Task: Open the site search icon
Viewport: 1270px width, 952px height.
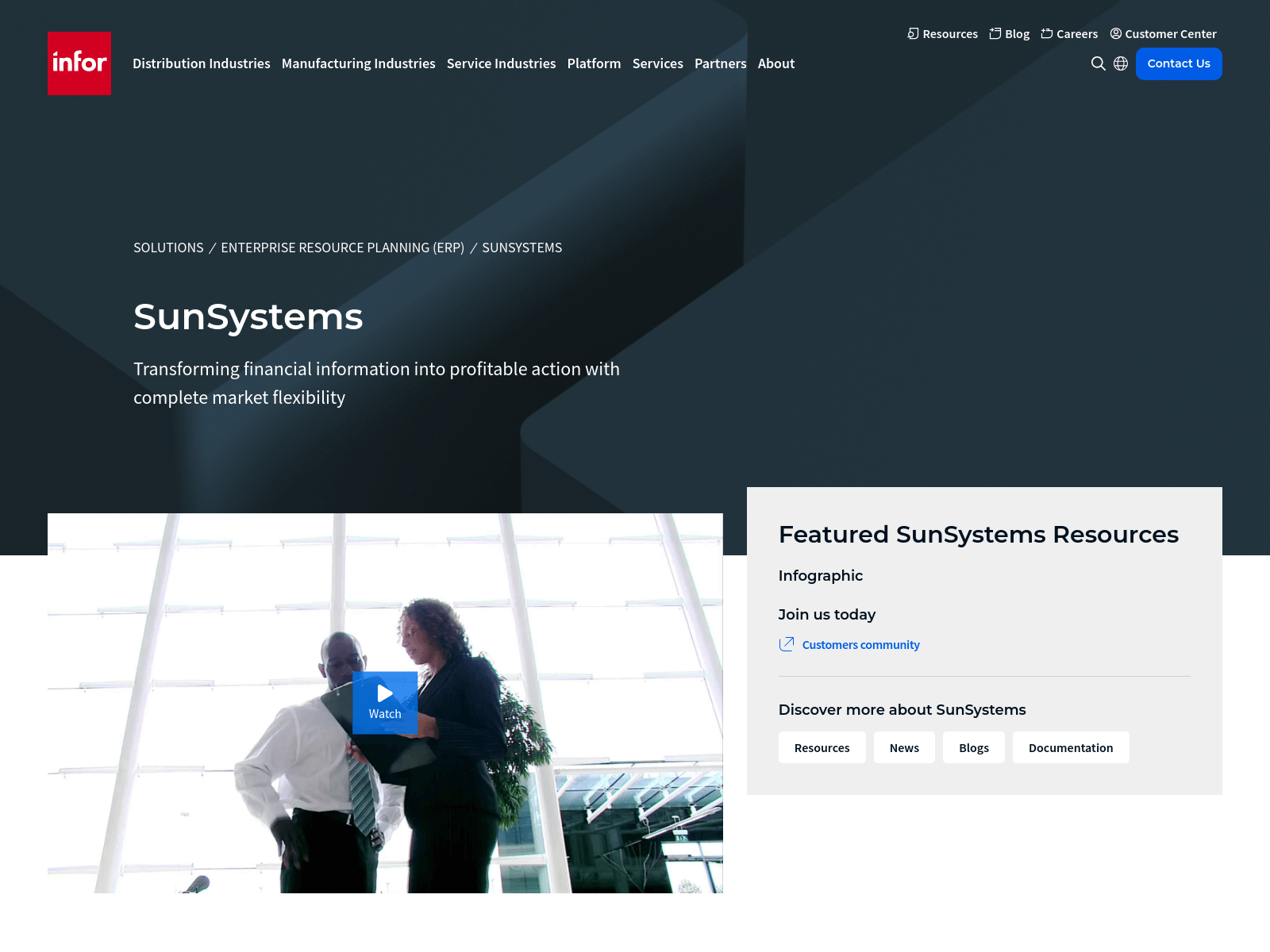Action: click(1099, 63)
